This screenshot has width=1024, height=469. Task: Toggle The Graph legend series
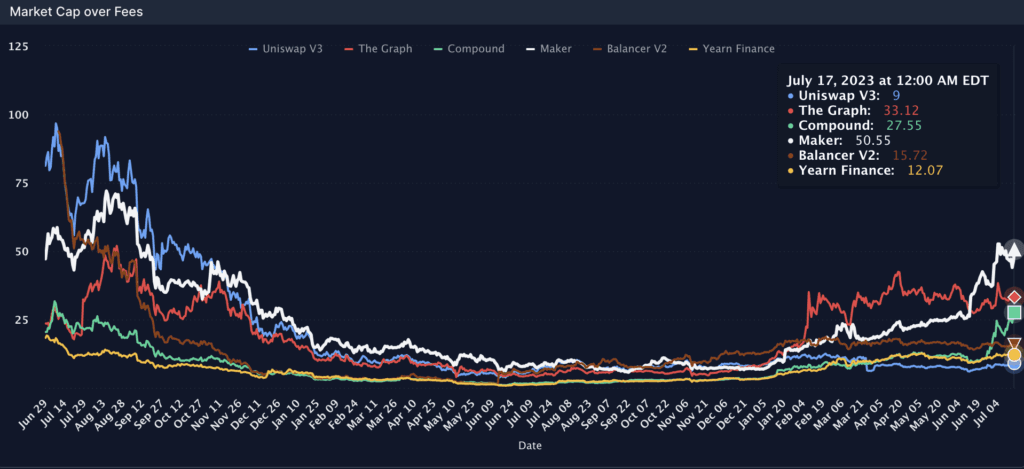coord(378,48)
